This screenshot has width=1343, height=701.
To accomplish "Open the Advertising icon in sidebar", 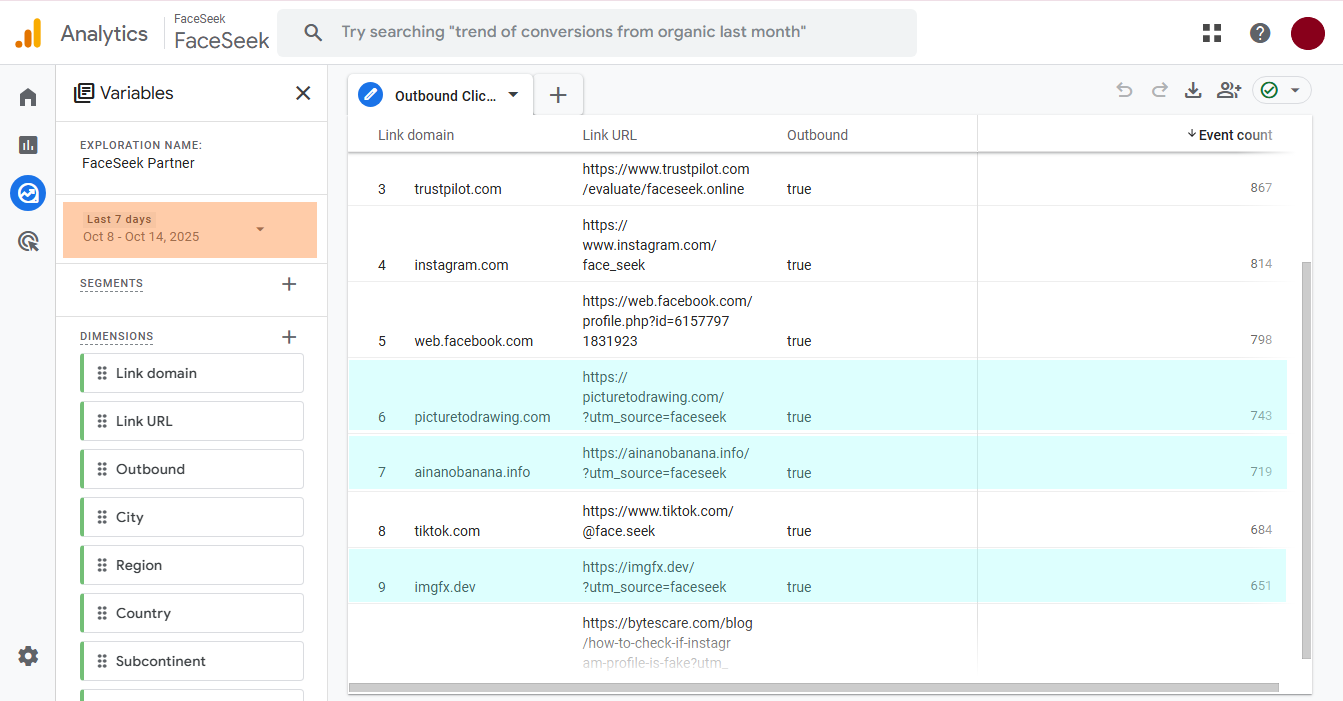I will [x=28, y=241].
